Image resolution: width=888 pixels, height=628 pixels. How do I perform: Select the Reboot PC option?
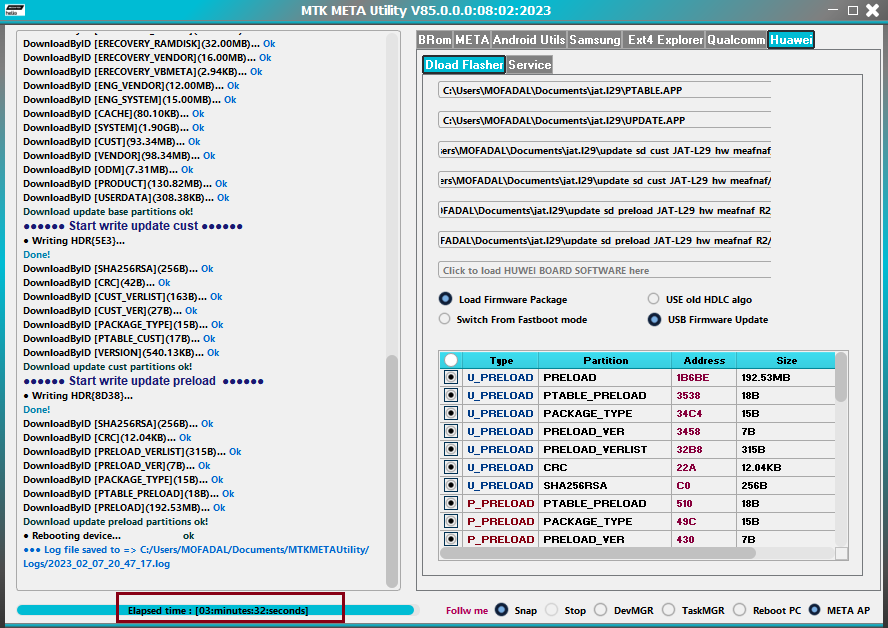[738, 610]
